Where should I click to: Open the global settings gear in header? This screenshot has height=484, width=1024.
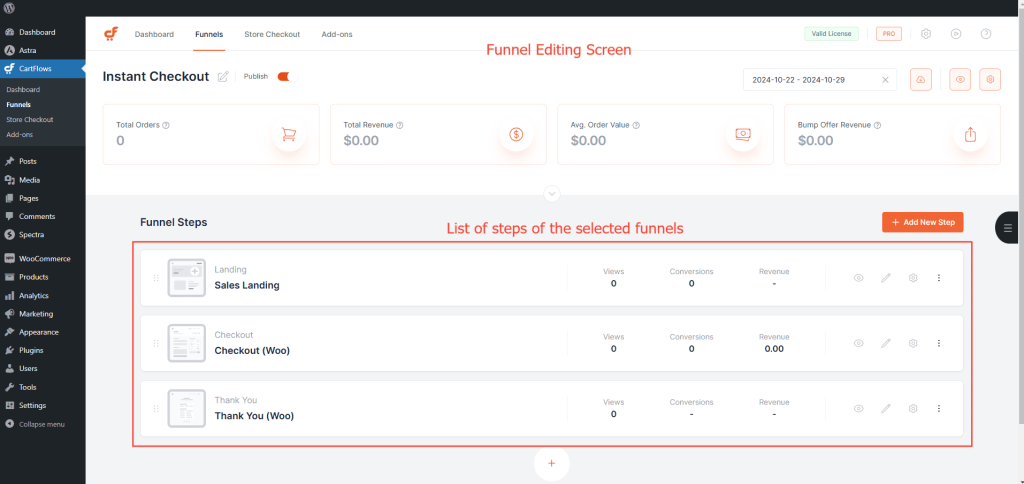926,34
